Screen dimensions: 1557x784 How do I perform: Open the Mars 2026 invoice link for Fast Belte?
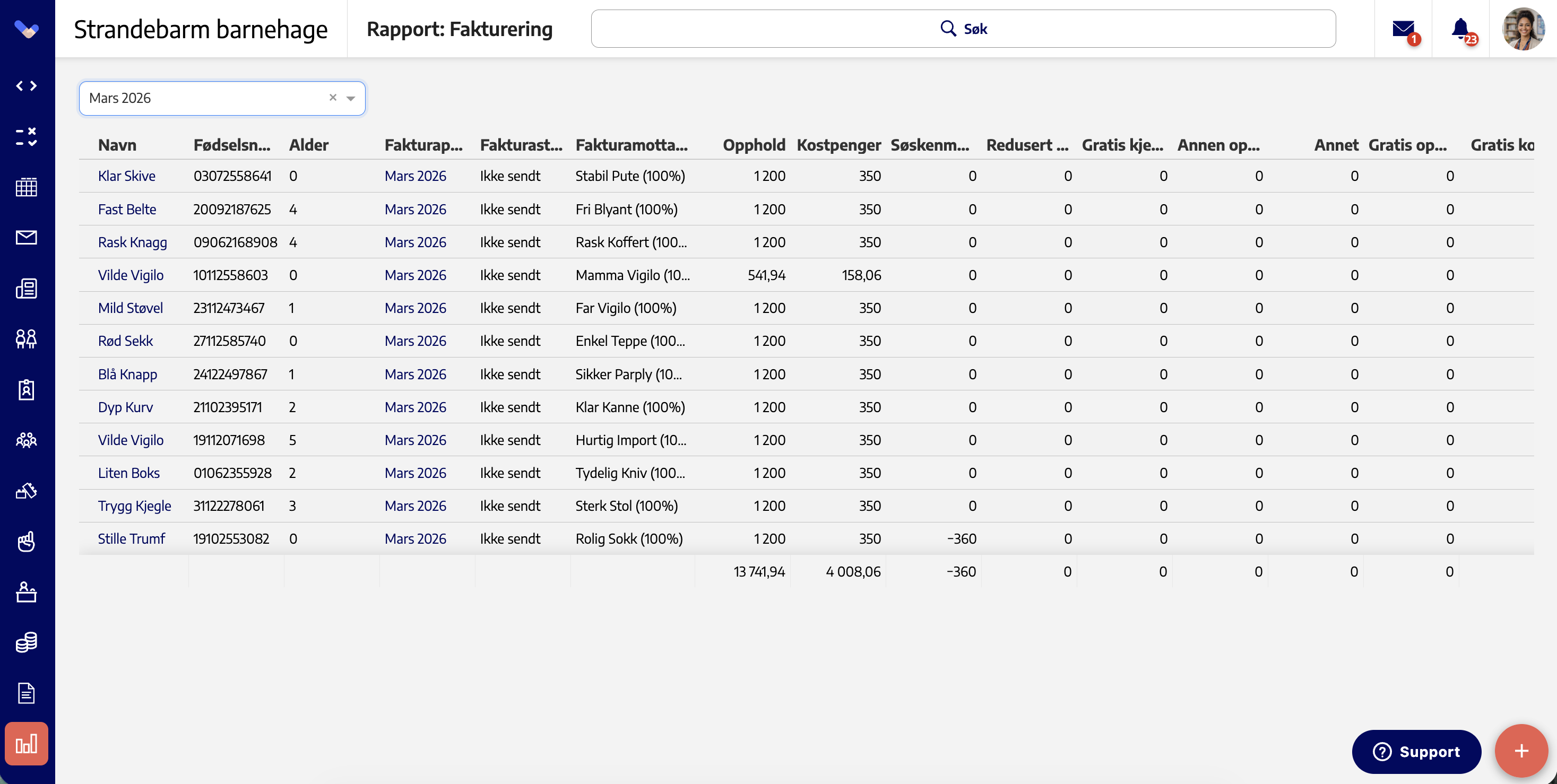[x=415, y=209]
